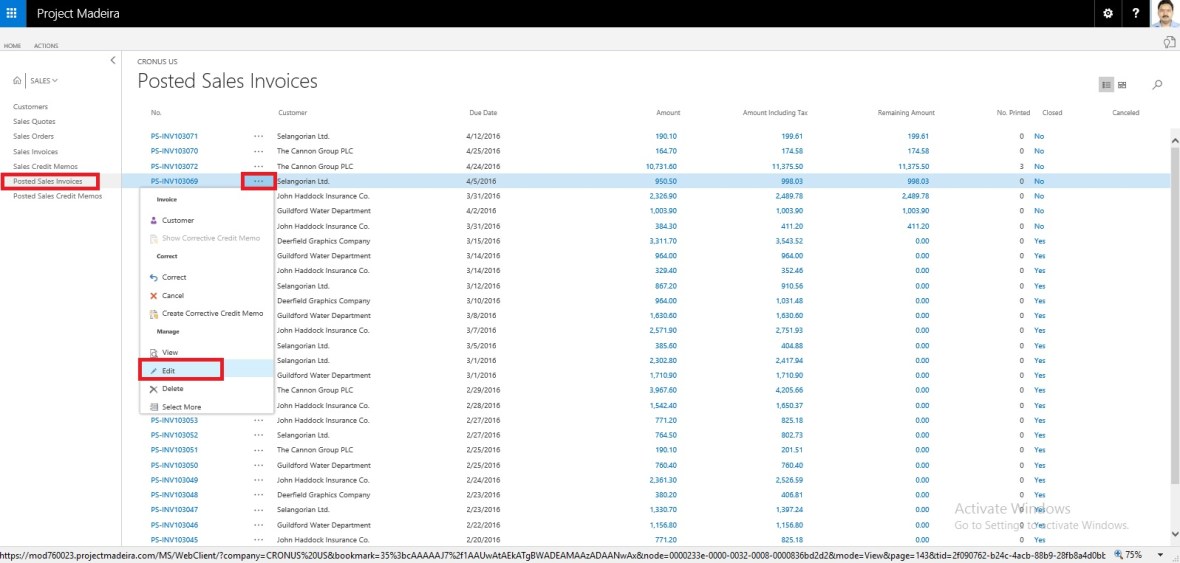
Task: Open ellipsis menu for PS-INV103049
Action: tap(259, 480)
